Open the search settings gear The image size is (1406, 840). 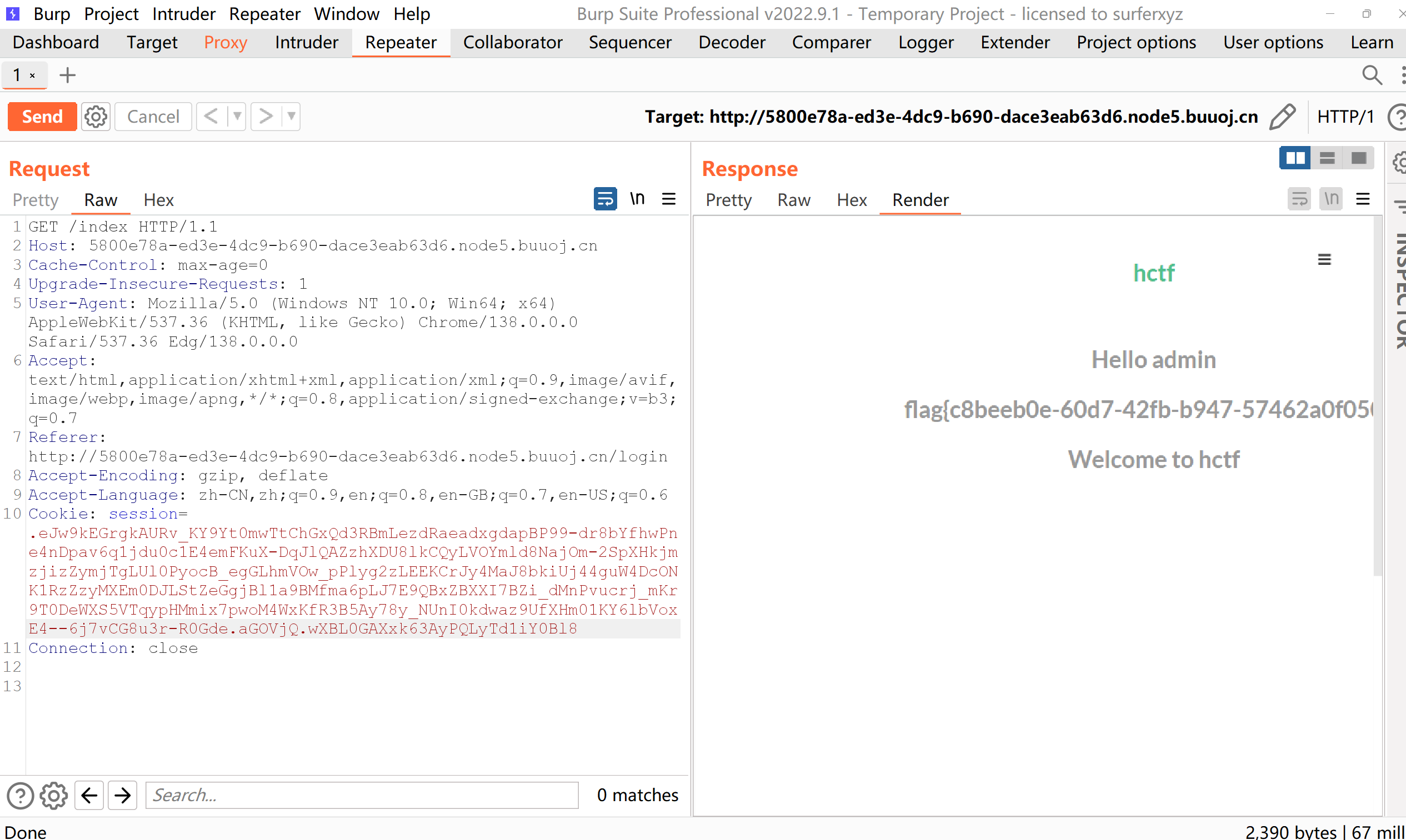click(x=54, y=795)
